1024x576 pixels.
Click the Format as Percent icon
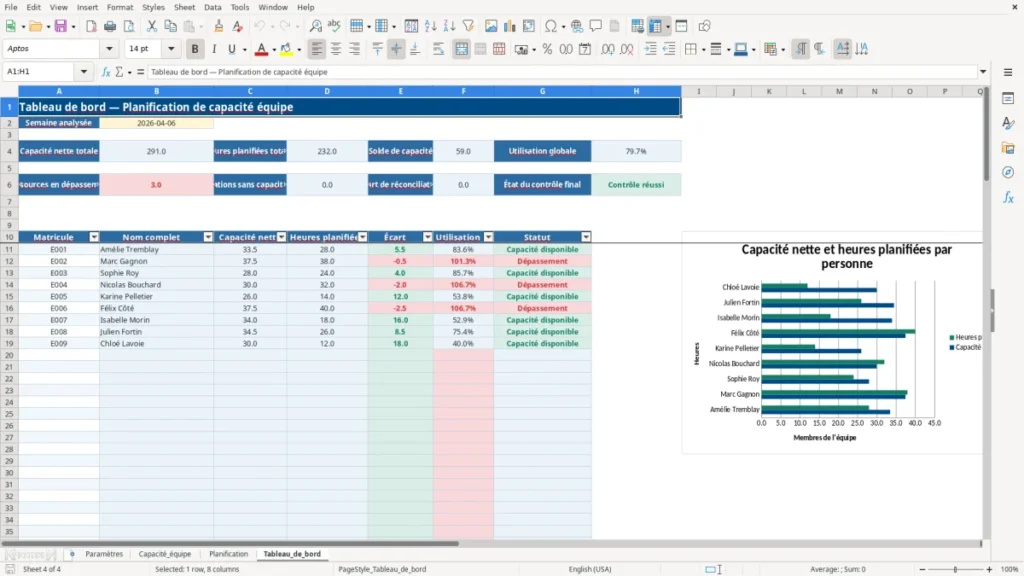547,49
